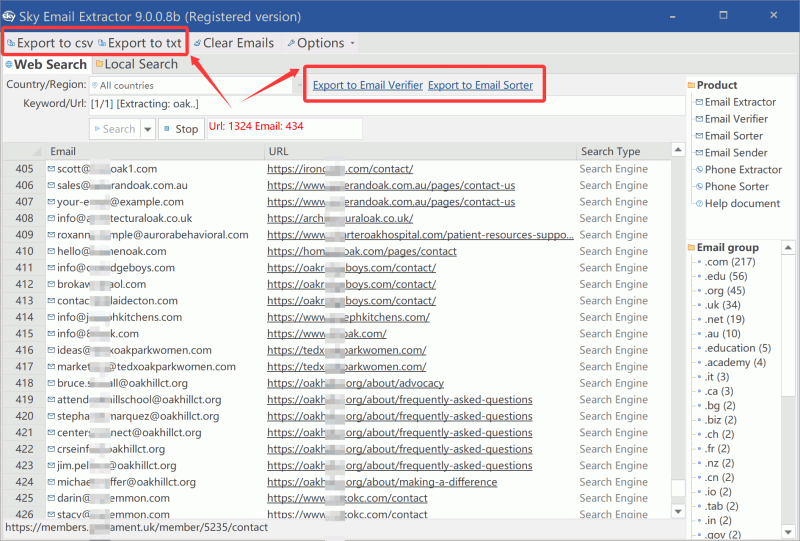The image size is (800, 541).
Task: Sort by the URL column header
Action: pos(420,152)
